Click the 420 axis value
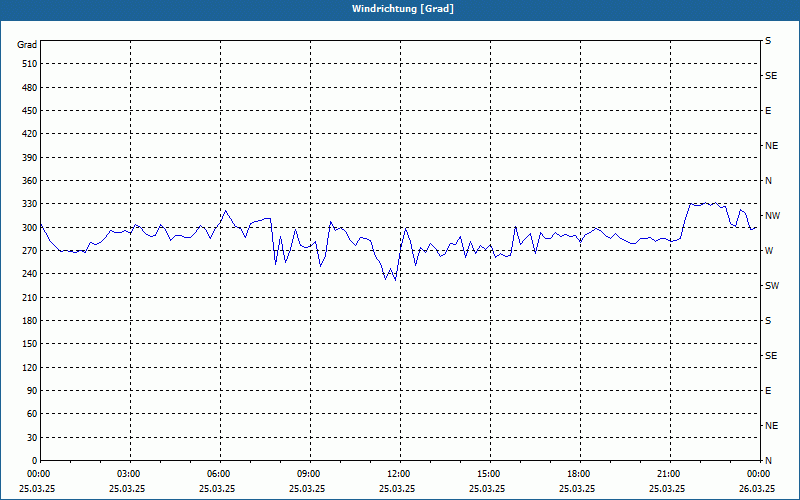This screenshot has width=800, height=500. pos(29,134)
